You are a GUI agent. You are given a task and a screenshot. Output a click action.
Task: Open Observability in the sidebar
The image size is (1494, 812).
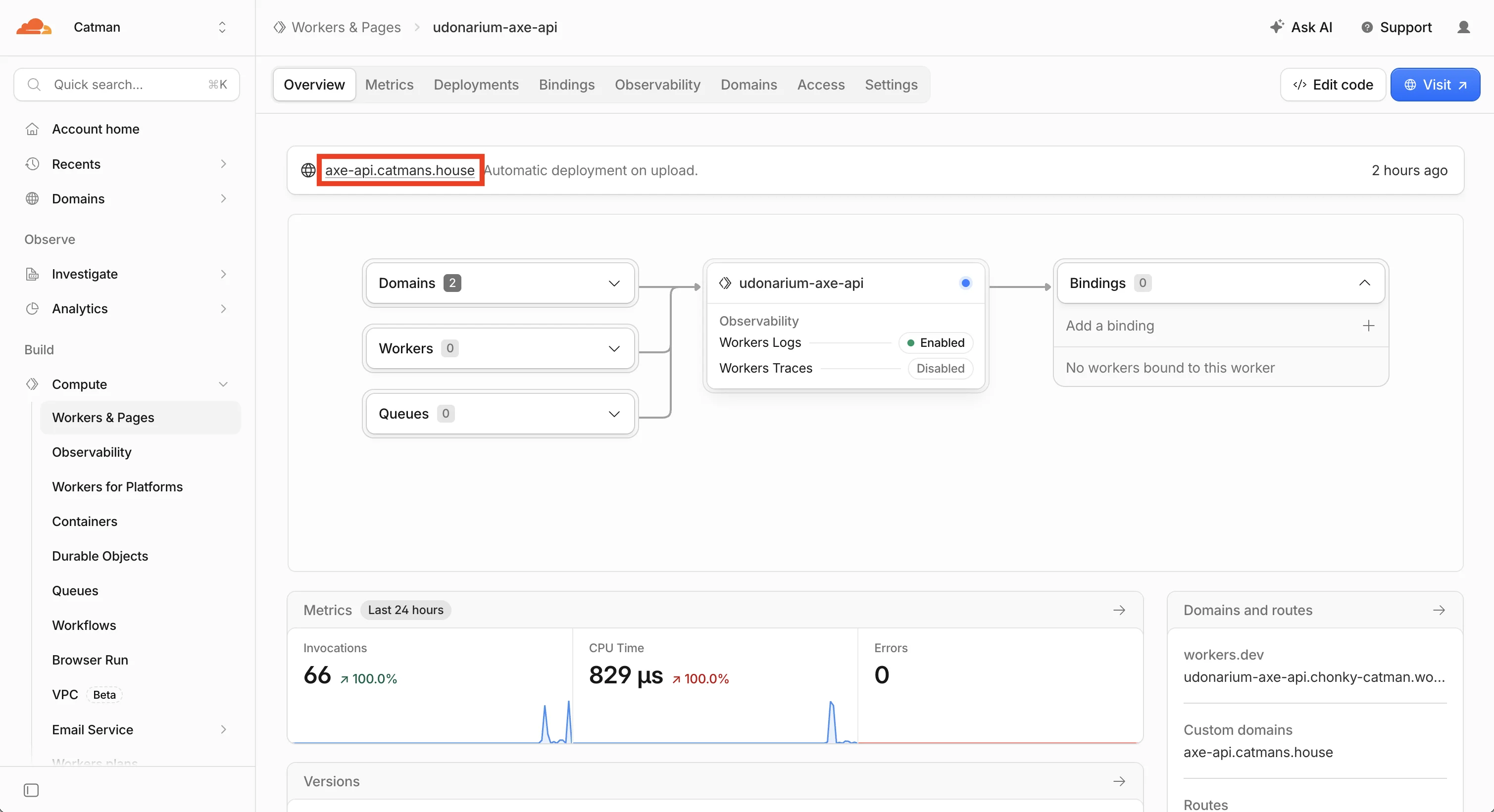coord(92,452)
